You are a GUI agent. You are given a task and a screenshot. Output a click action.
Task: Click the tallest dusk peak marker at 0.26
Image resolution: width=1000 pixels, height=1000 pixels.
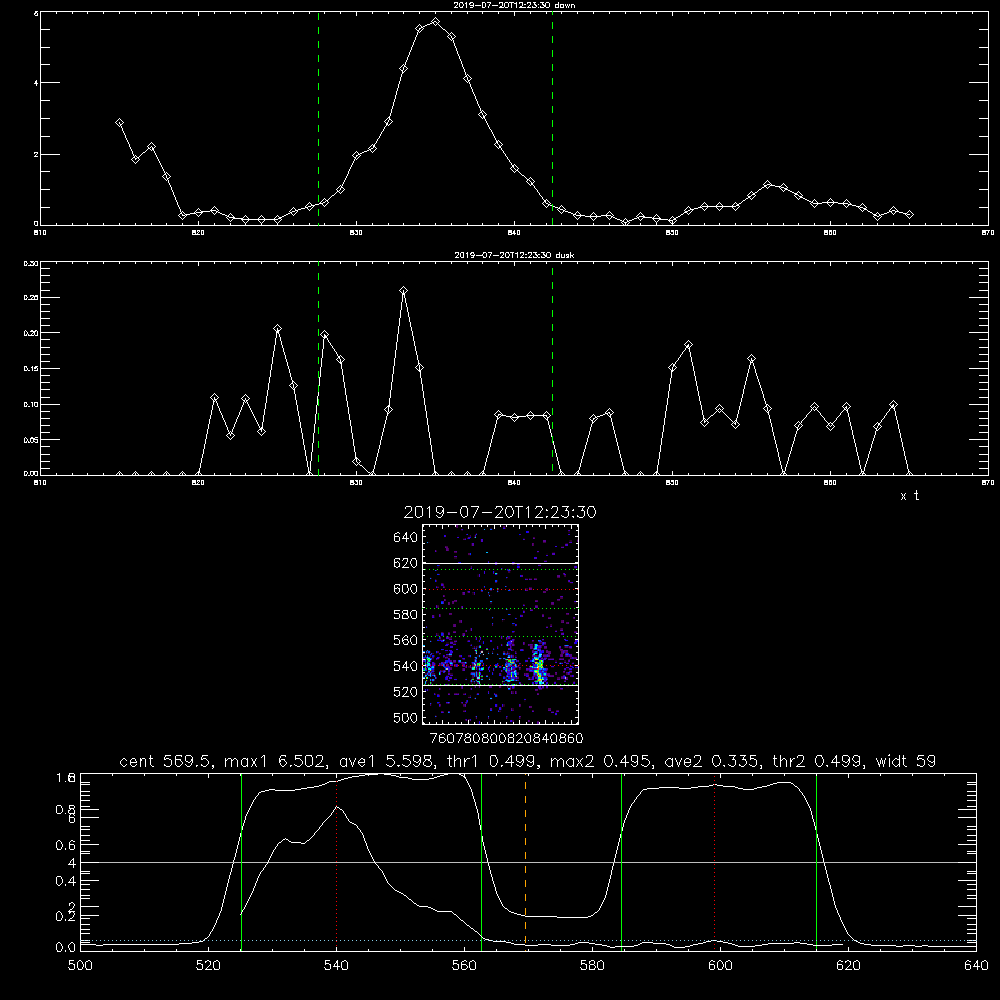tap(404, 290)
